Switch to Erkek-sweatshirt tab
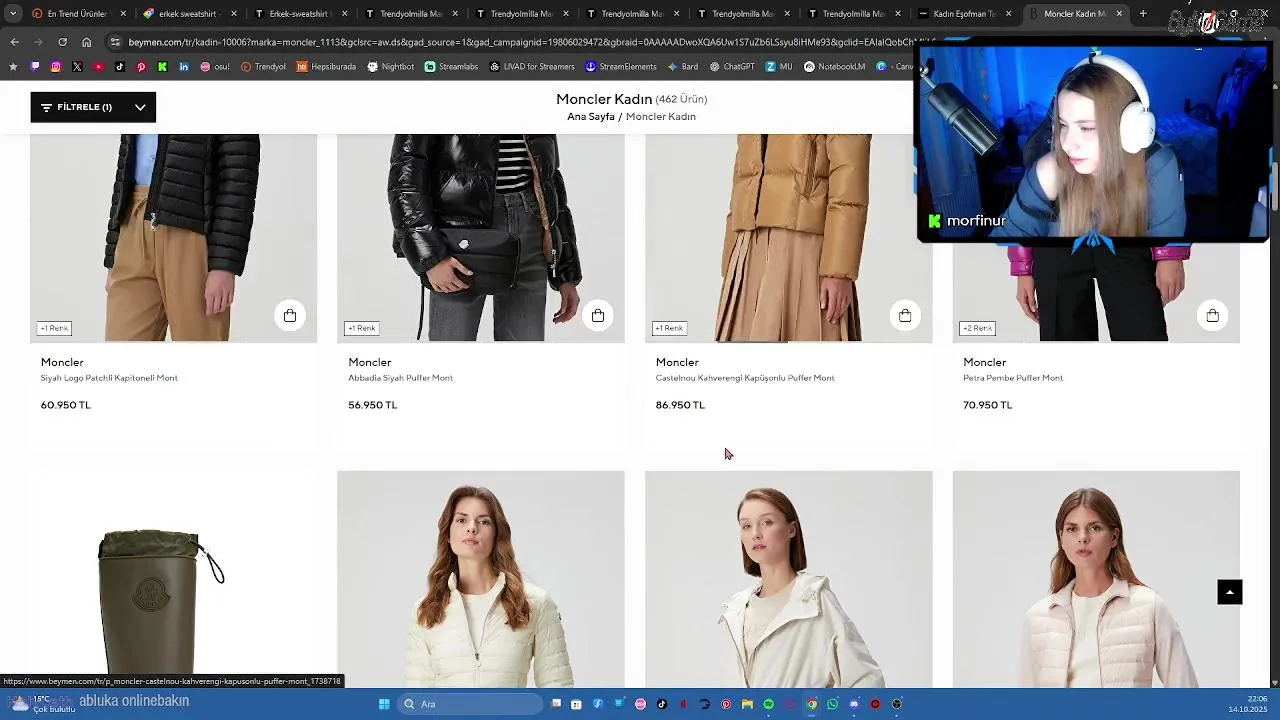This screenshot has height=720, width=1280. point(299,14)
